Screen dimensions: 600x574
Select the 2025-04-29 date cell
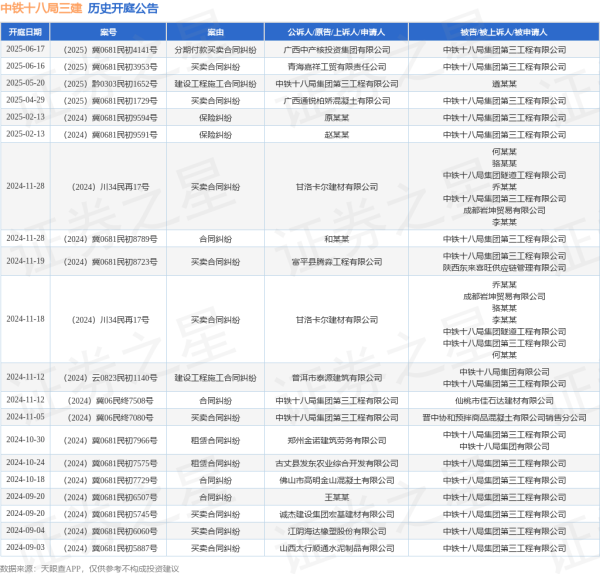point(25,100)
